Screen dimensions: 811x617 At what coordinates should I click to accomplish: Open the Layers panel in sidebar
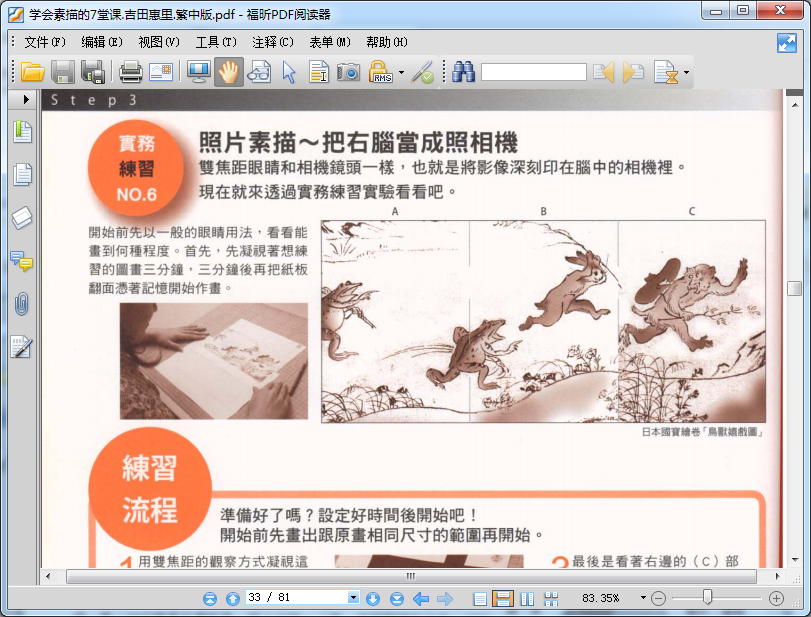[x=22, y=218]
